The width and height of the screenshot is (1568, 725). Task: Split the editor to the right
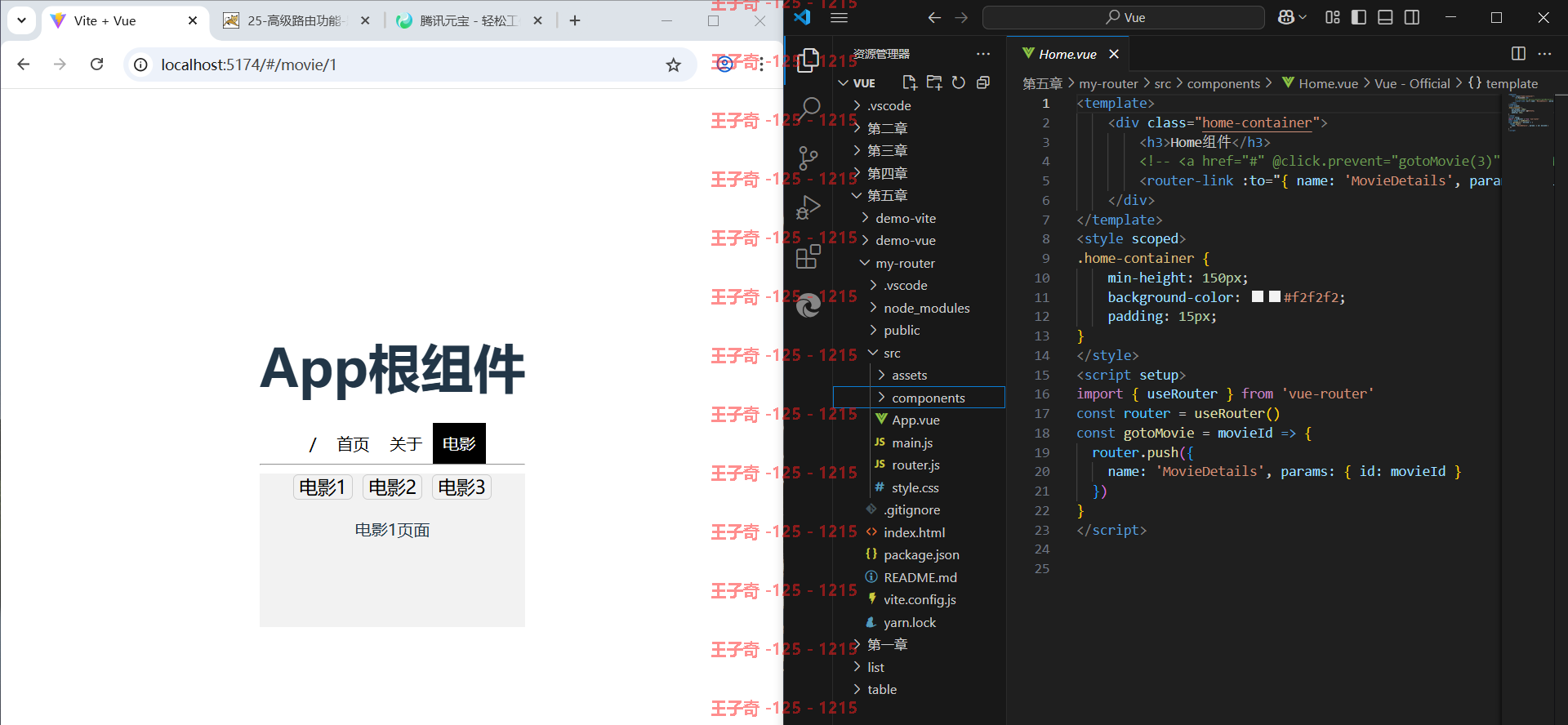[x=1518, y=54]
